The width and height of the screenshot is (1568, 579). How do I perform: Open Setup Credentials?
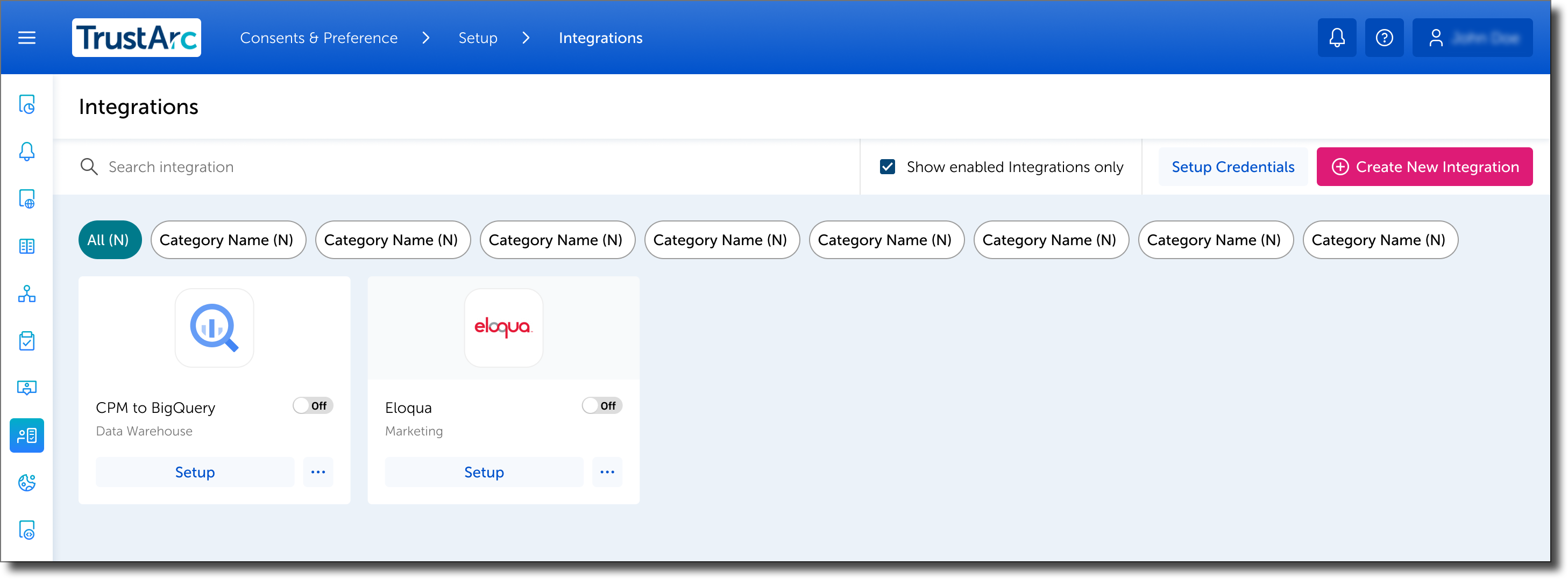click(1233, 166)
